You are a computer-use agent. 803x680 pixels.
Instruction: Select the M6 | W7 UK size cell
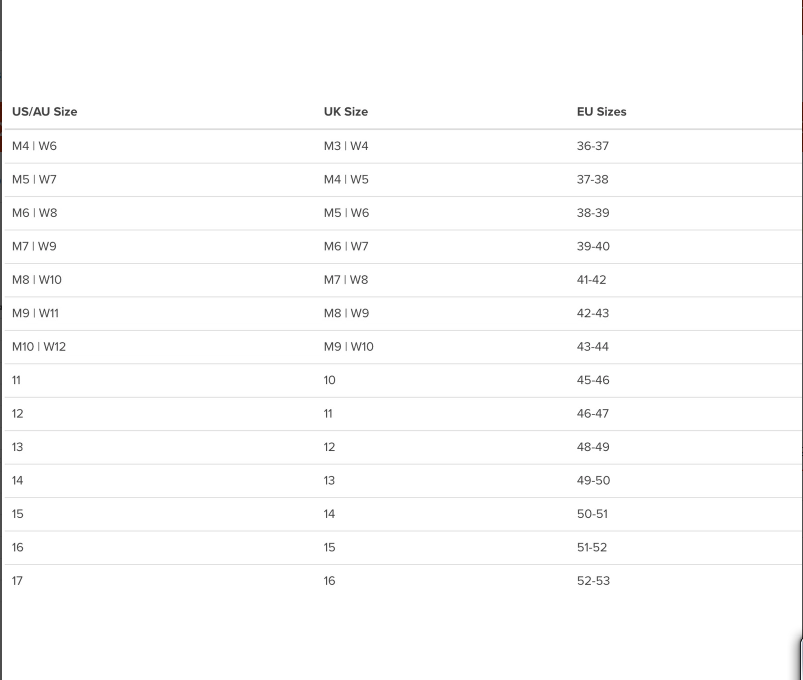[346, 247]
